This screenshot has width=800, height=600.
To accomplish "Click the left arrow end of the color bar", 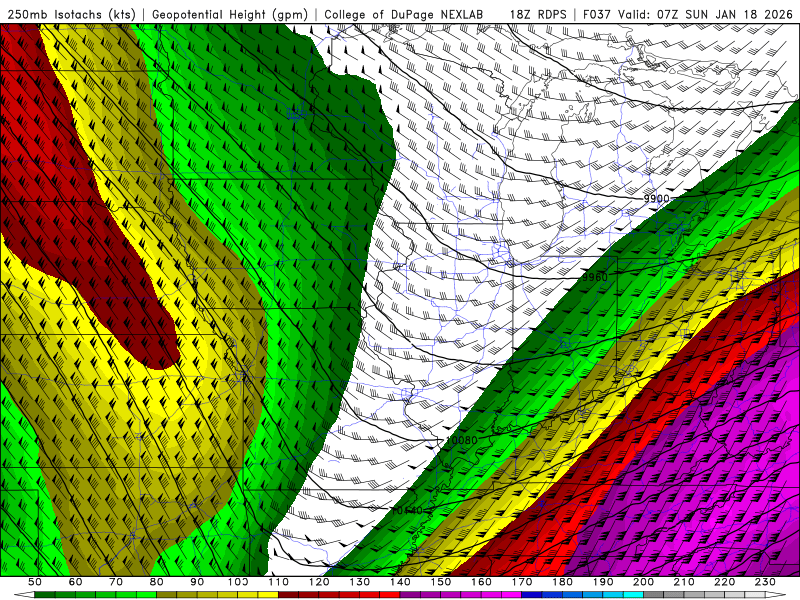I will tap(24, 595).
